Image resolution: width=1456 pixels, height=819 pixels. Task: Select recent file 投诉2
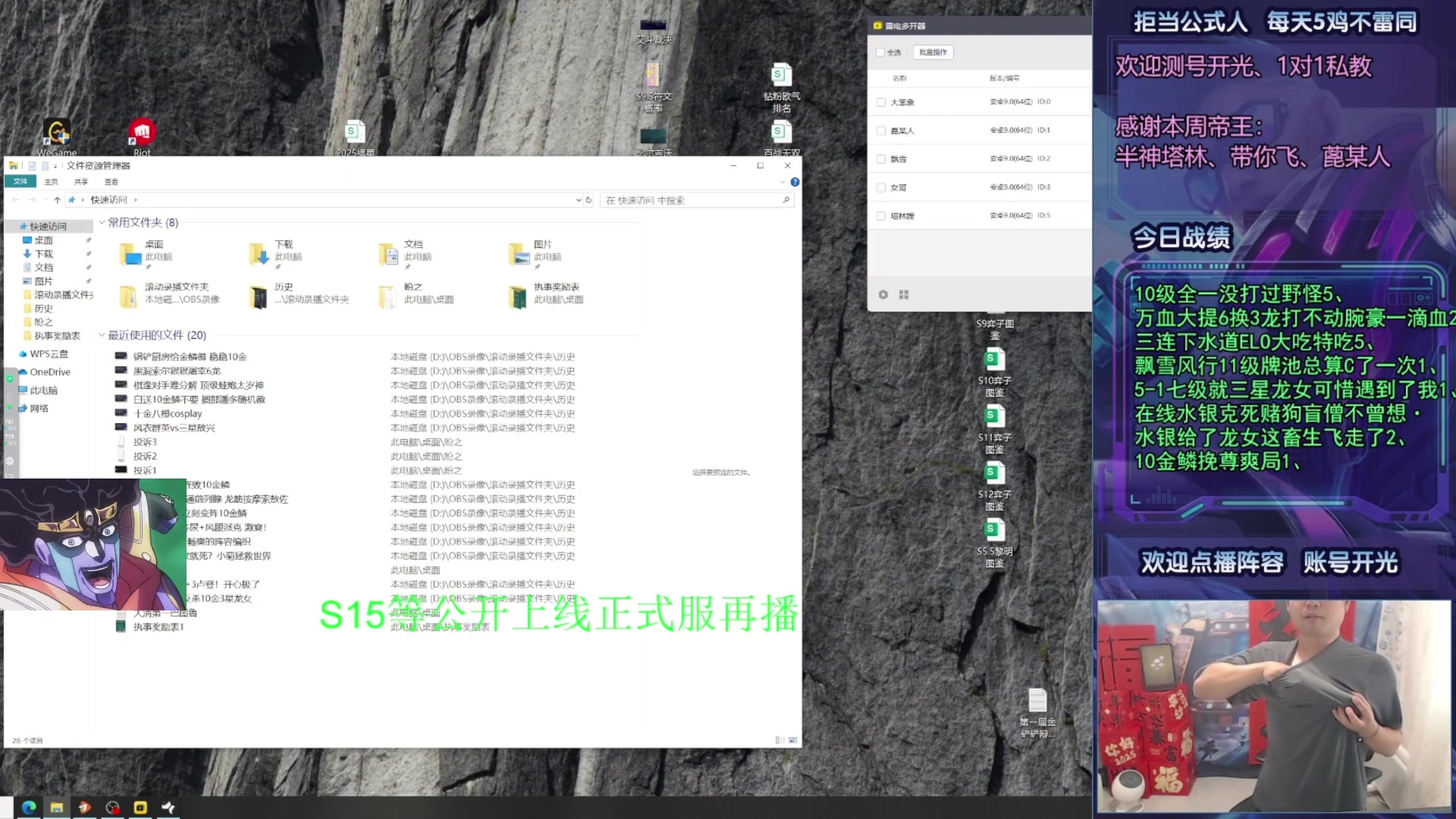pos(145,457)
